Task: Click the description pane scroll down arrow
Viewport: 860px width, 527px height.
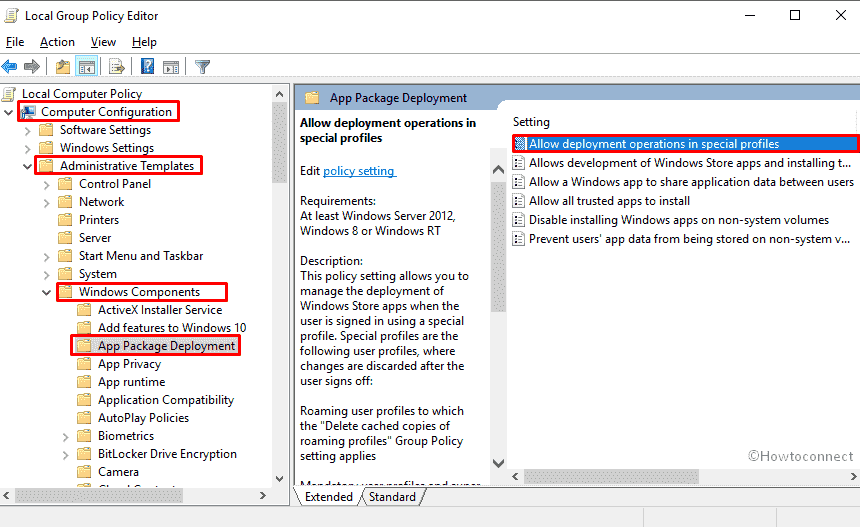Action: point(498,463)
